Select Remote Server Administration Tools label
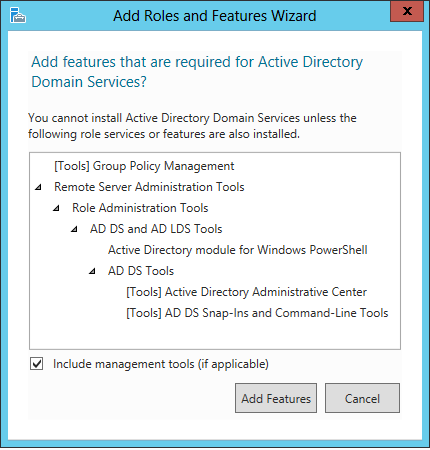The image size is (430, 450). click(149, 187)
